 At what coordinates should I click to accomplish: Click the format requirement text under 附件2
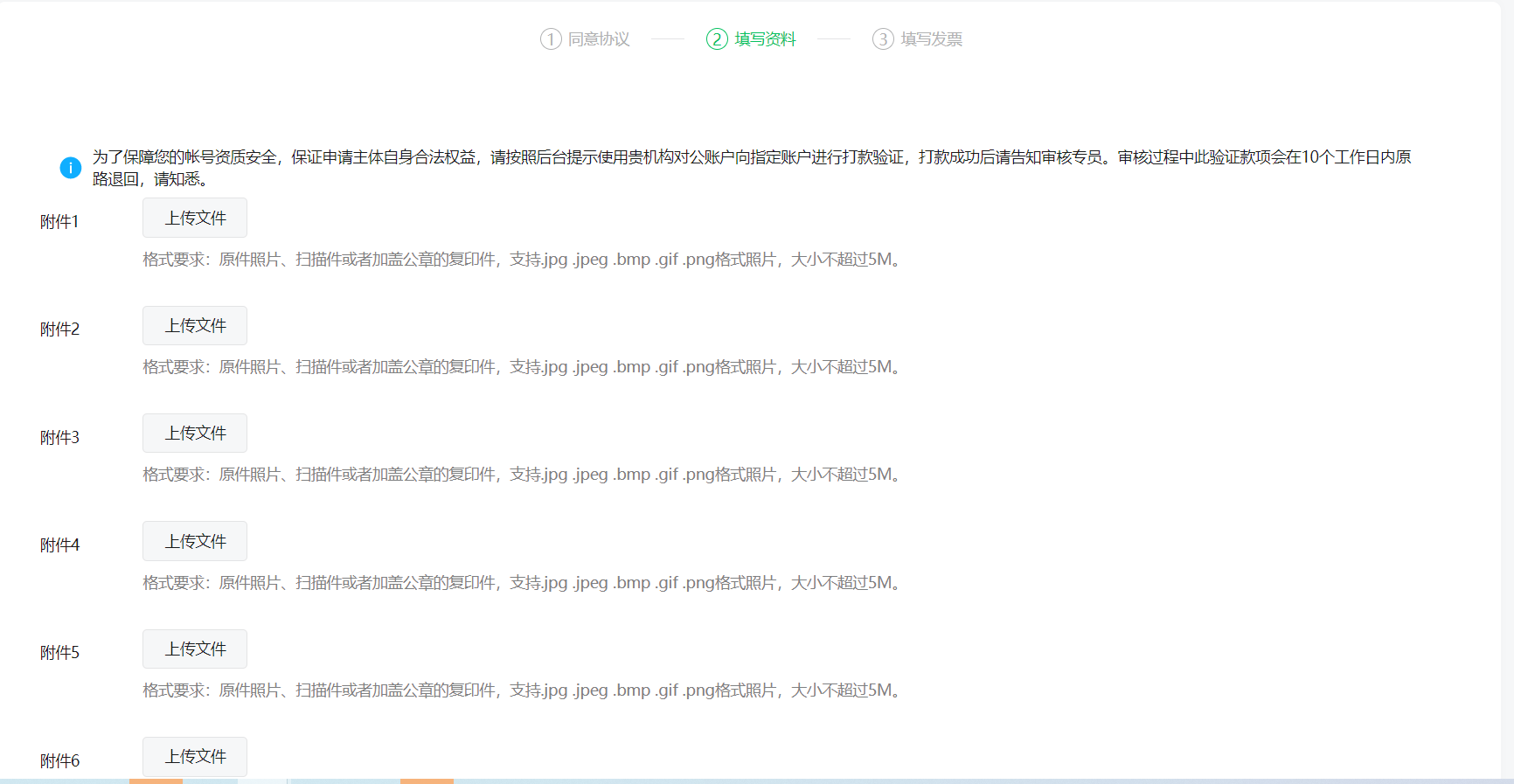coord(525,367)
